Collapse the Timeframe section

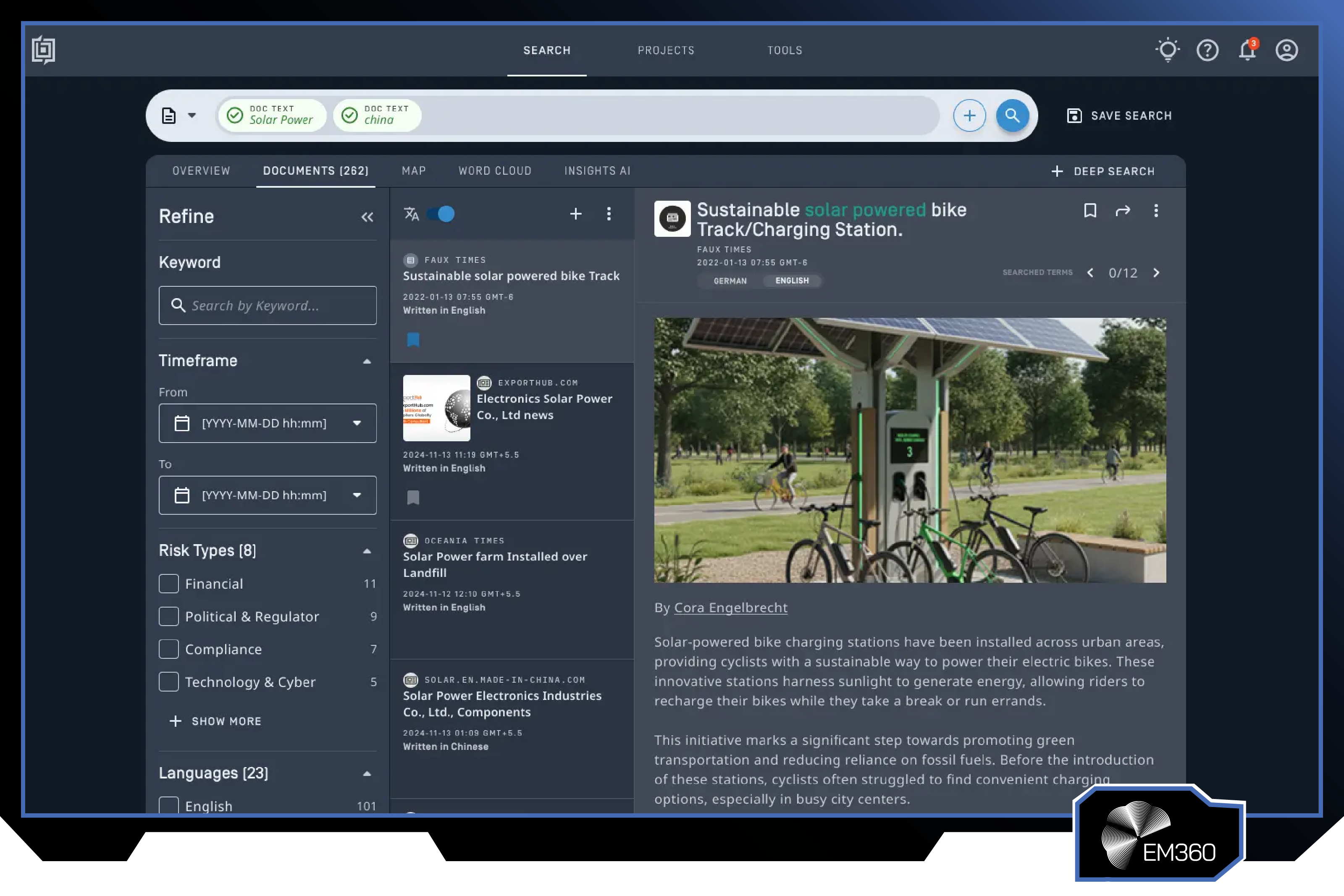pyautogui.click(x=367, y=361)
